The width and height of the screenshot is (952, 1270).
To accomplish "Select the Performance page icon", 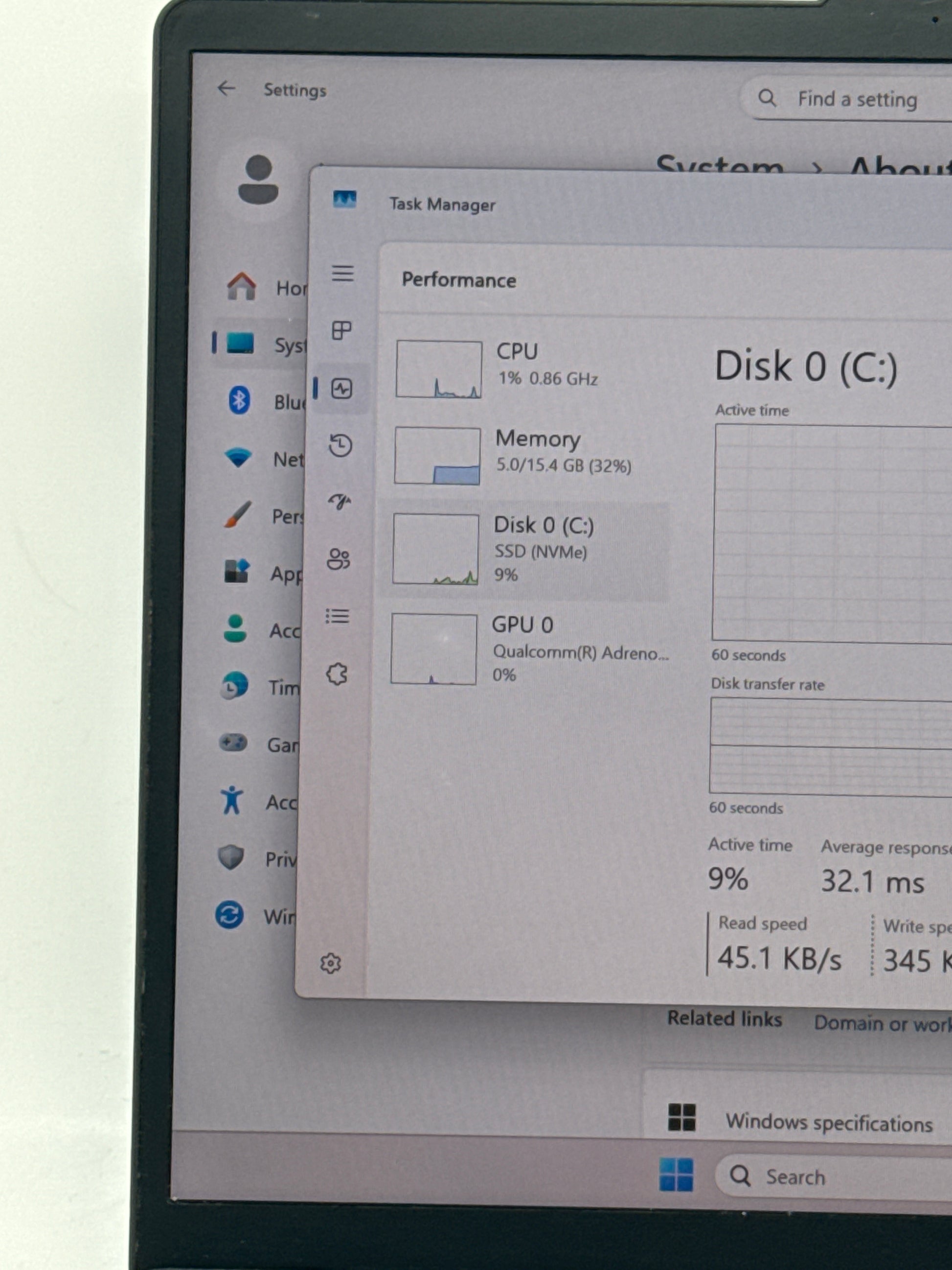I will coord(341,389).
